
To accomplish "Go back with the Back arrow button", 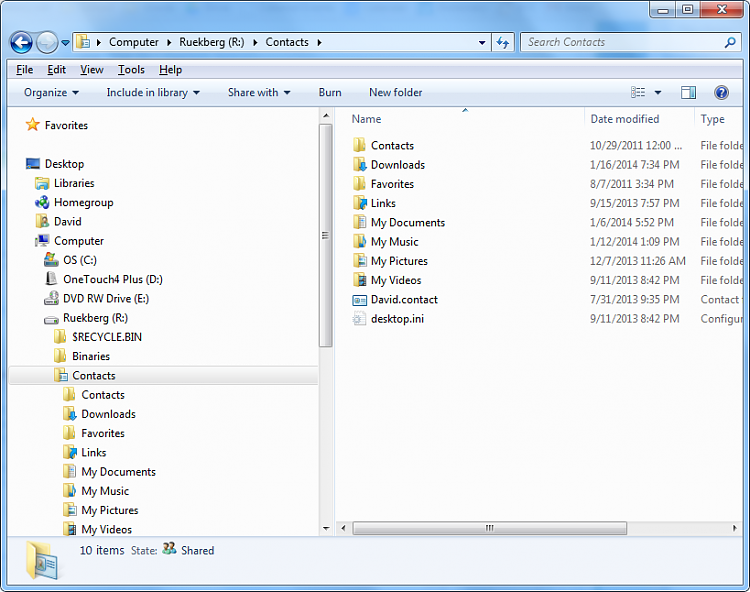I will pos(21,43).
